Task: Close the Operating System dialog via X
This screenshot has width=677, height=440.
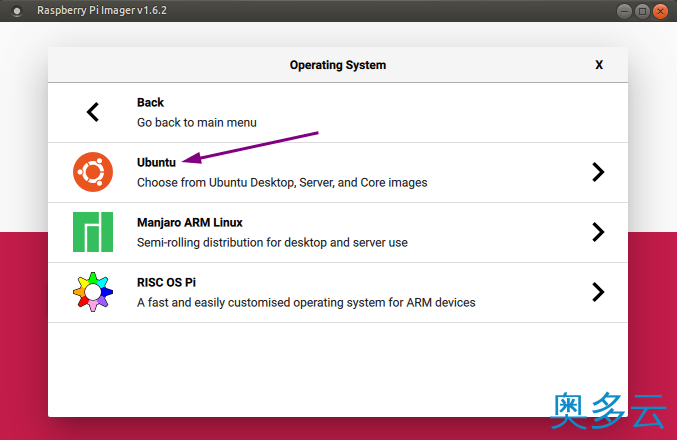Action: click(599, 65)
